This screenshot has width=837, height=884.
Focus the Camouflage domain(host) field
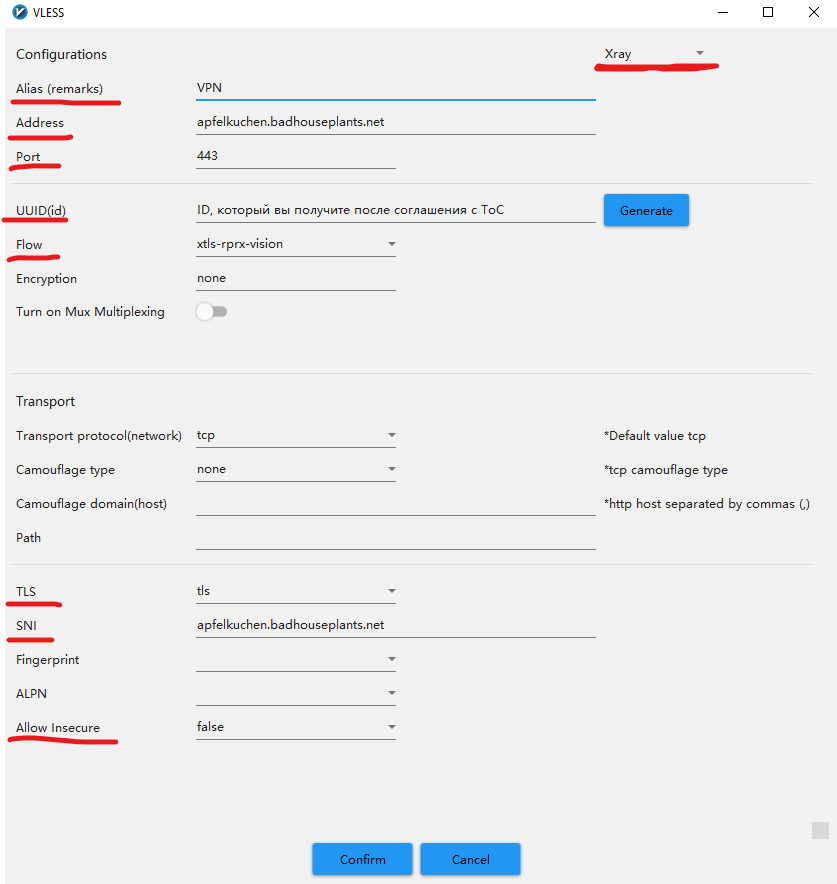pos(395,504)
